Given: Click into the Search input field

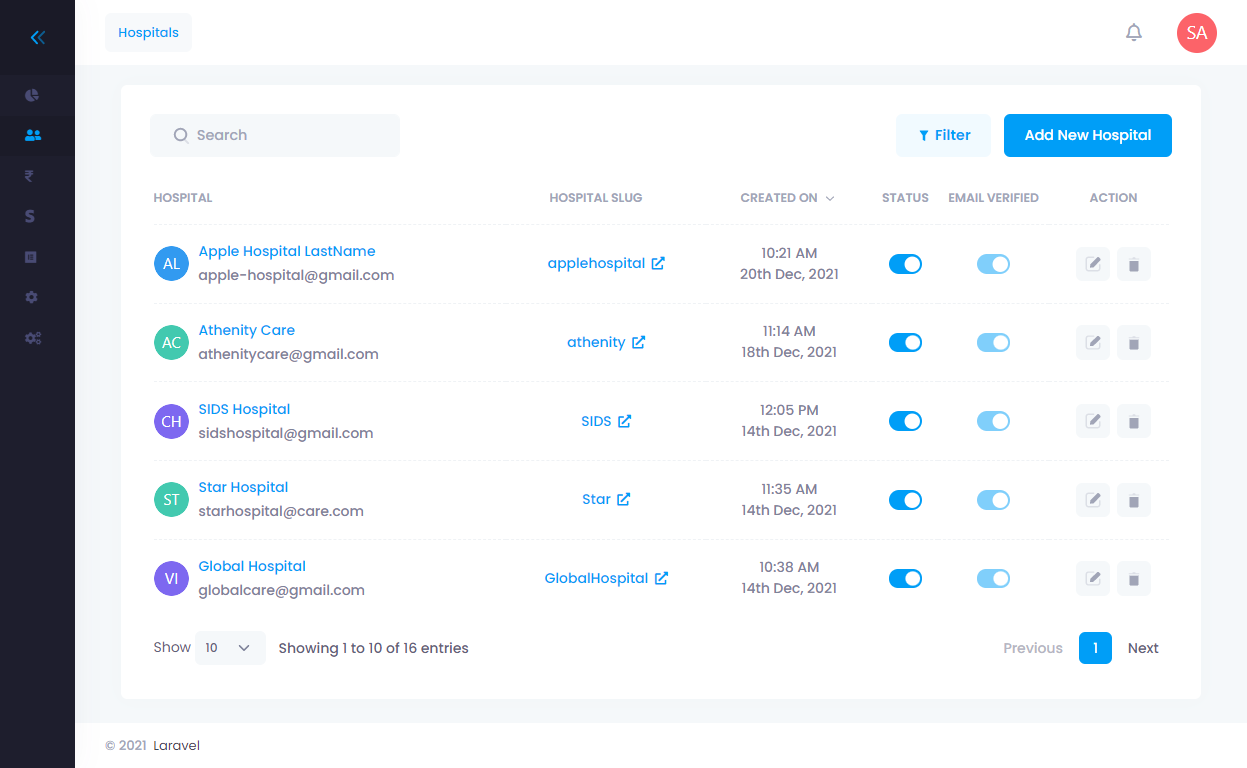Looking at the screenshot, I should tap(285, 135).
